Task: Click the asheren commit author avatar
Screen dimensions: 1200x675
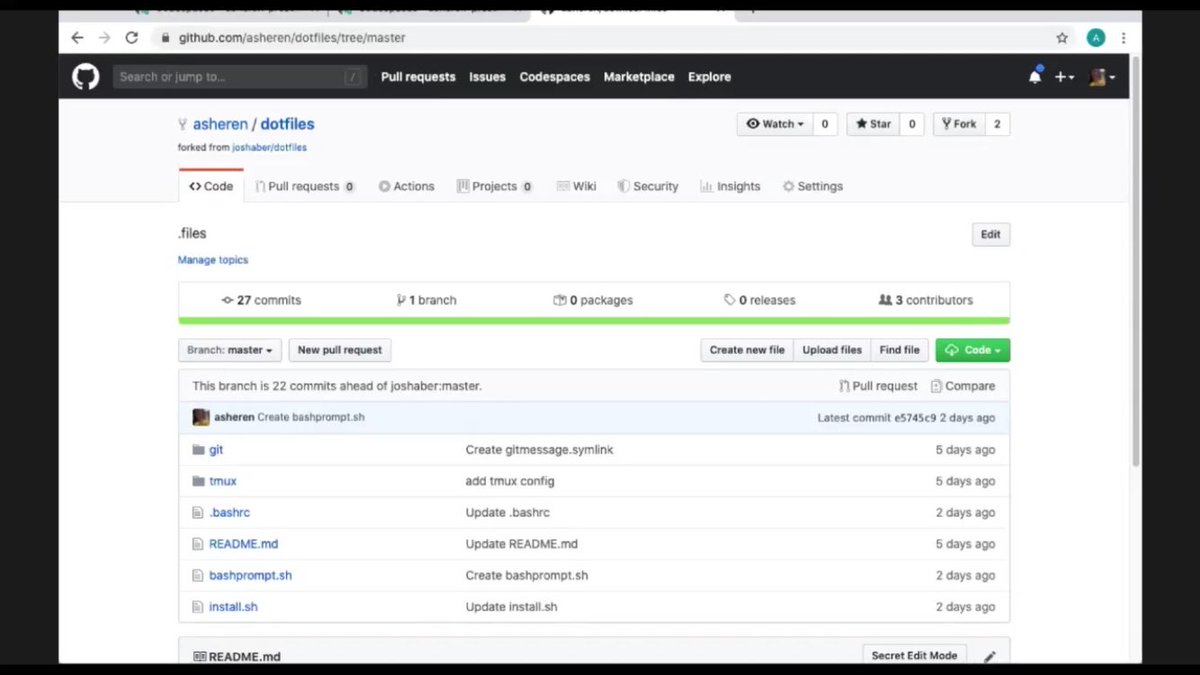Action: (201, 417)
